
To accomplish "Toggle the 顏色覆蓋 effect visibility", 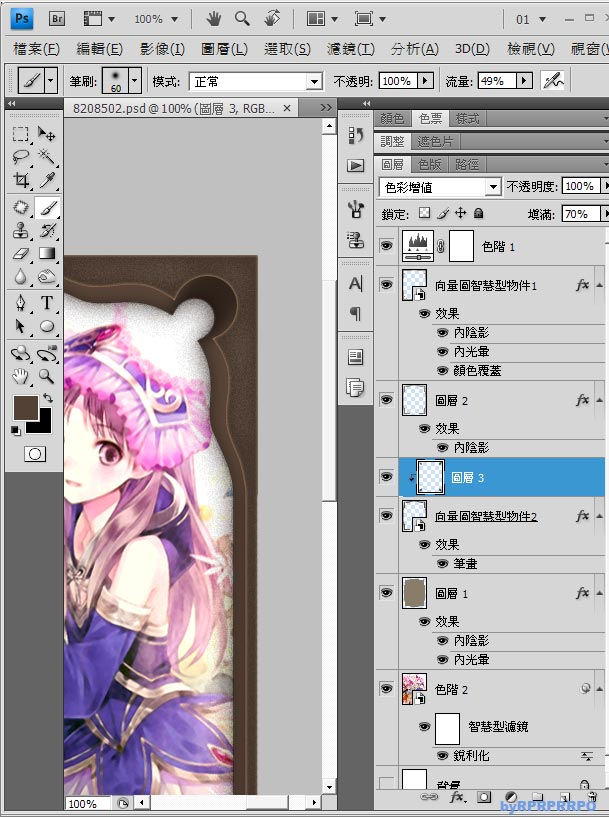I will coord(443,370).
